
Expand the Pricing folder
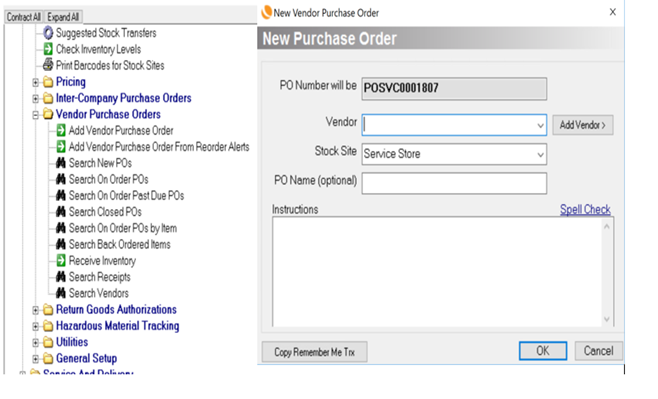click(36, 82)
